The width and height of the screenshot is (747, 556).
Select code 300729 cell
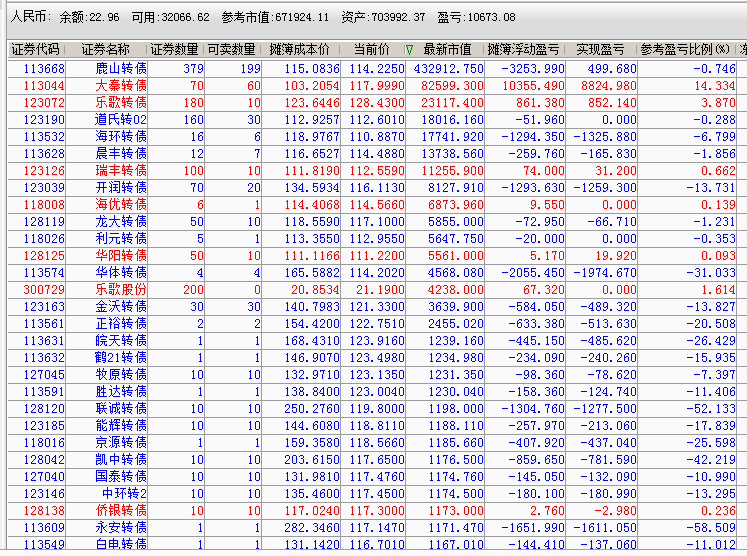coord(44,290)
